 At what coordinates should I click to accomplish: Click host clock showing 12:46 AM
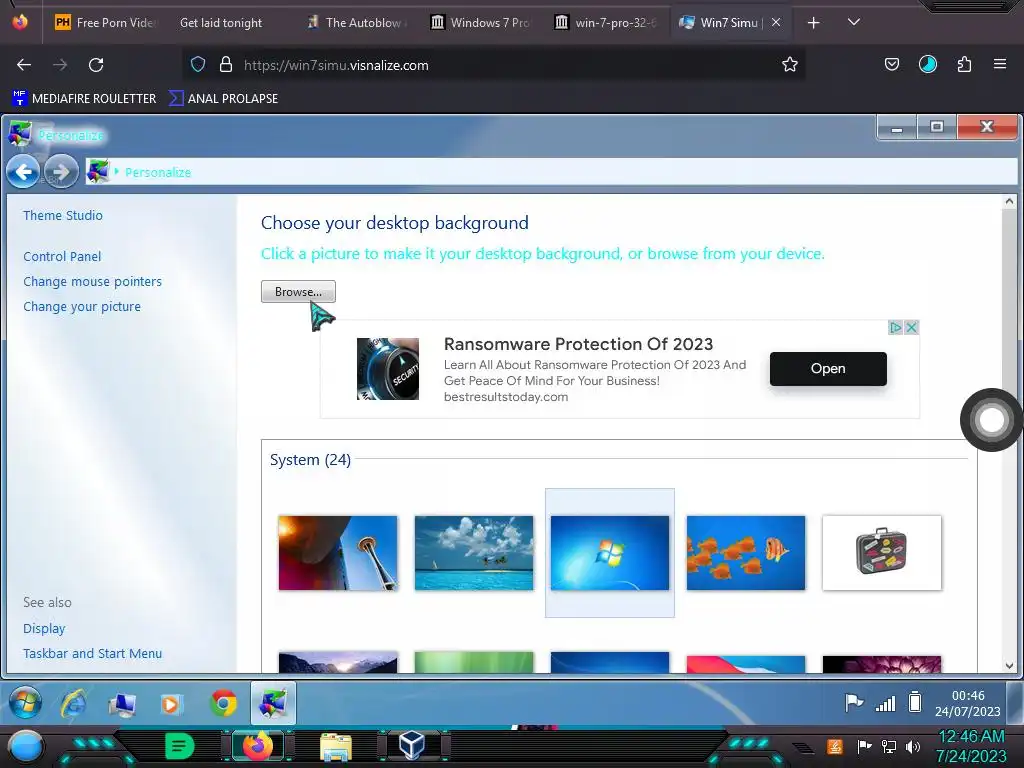tap(971, 746)
